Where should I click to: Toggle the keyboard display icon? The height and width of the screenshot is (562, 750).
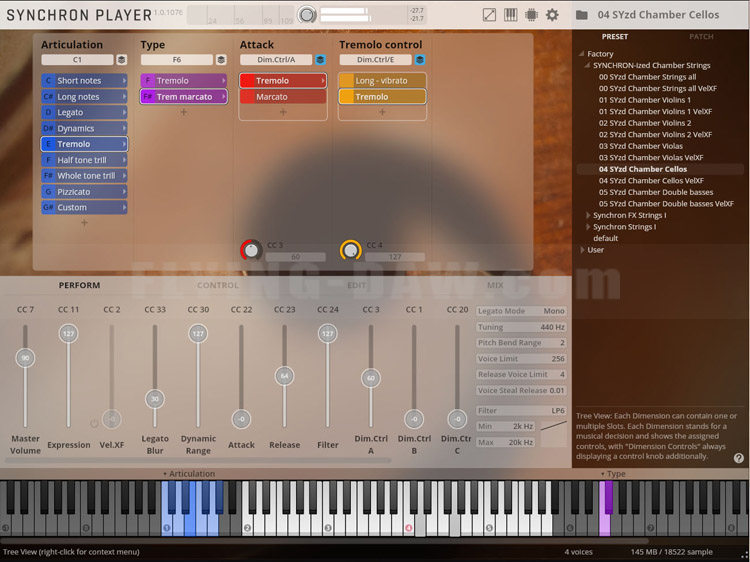point(510,15)
